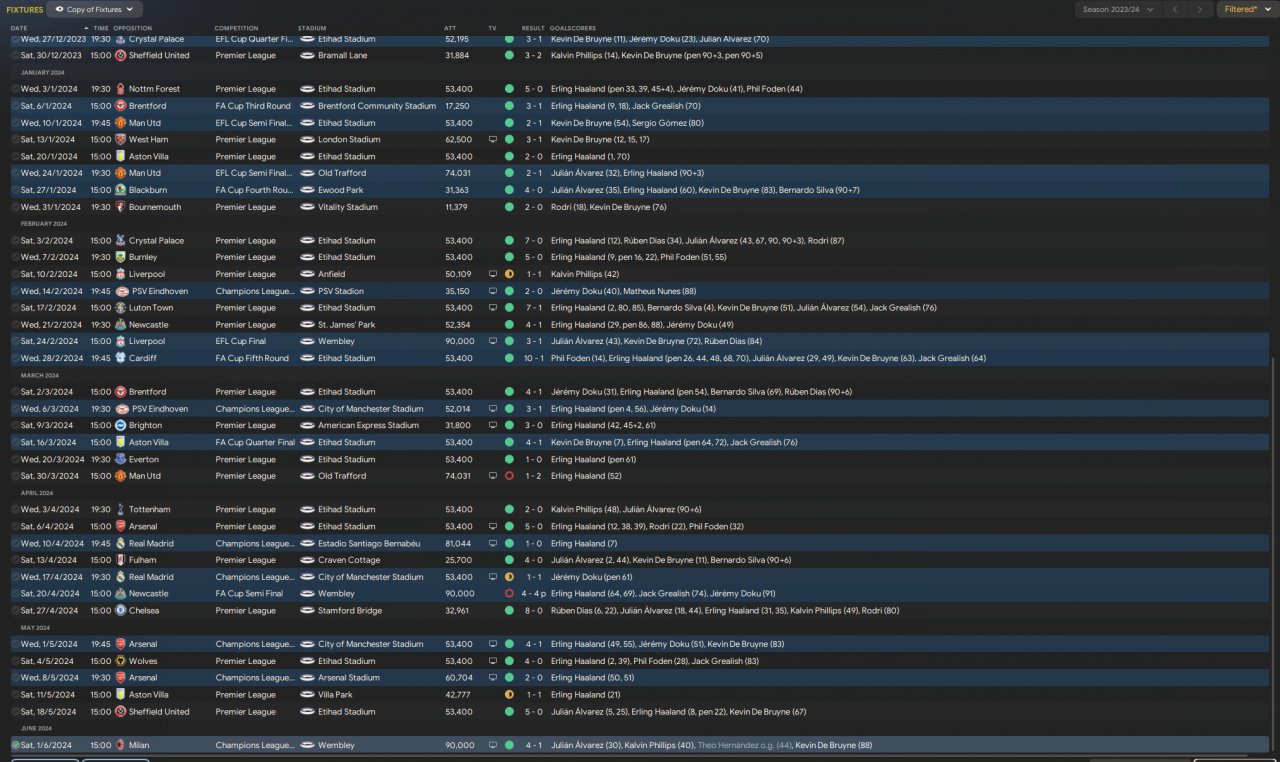The width and height of the screenshot is (1280, 762).
Task: Click the Wolves club badge
Action: pos(120,661)
